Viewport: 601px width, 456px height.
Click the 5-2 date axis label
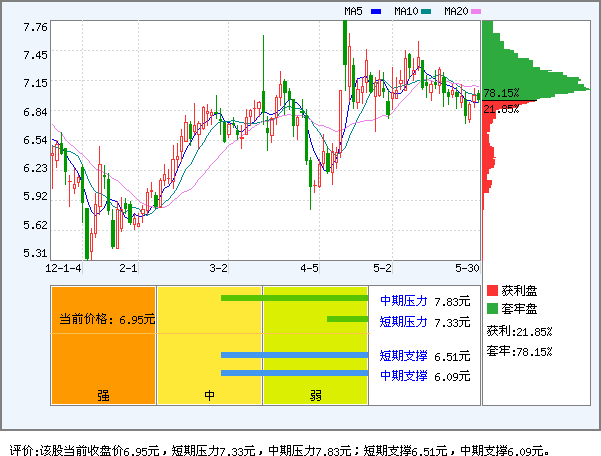(x=383, y=268)
